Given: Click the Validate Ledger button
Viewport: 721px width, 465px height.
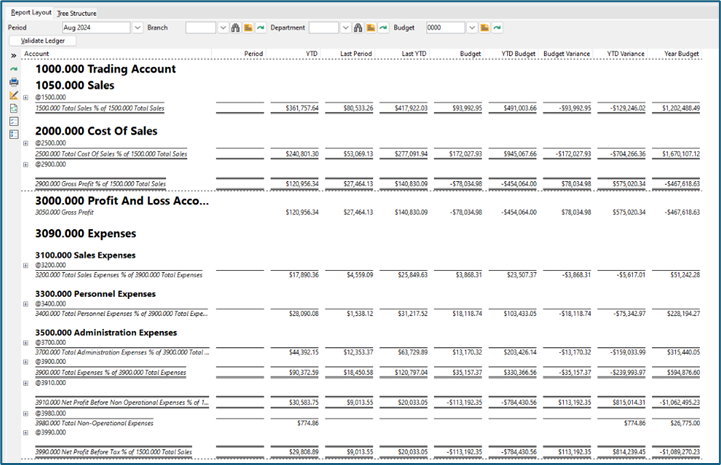Looking at the screenshot, I should tap(43, 41).
